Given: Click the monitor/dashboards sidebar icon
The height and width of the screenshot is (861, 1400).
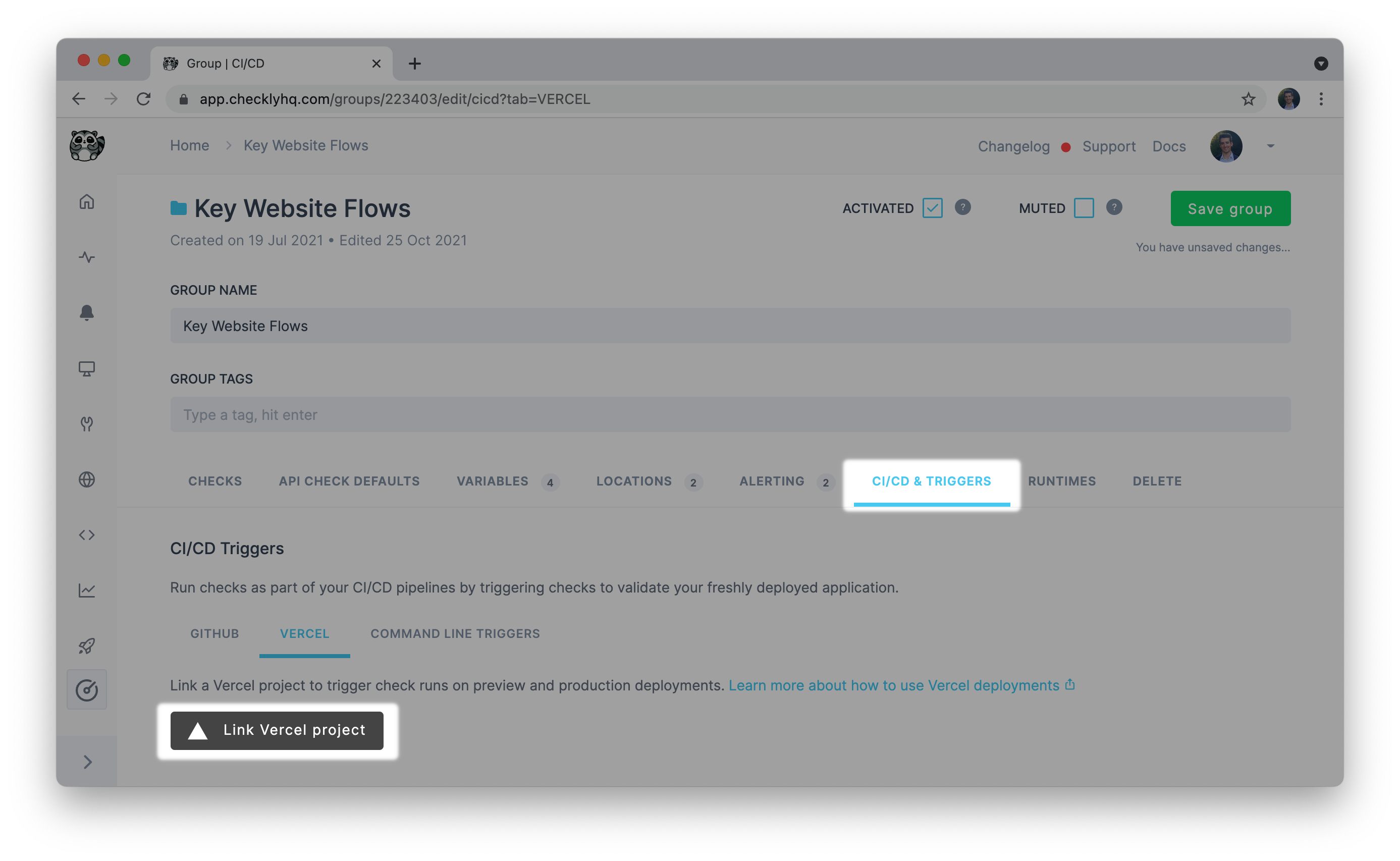Looking at the screenshot, I should [86, 368].
